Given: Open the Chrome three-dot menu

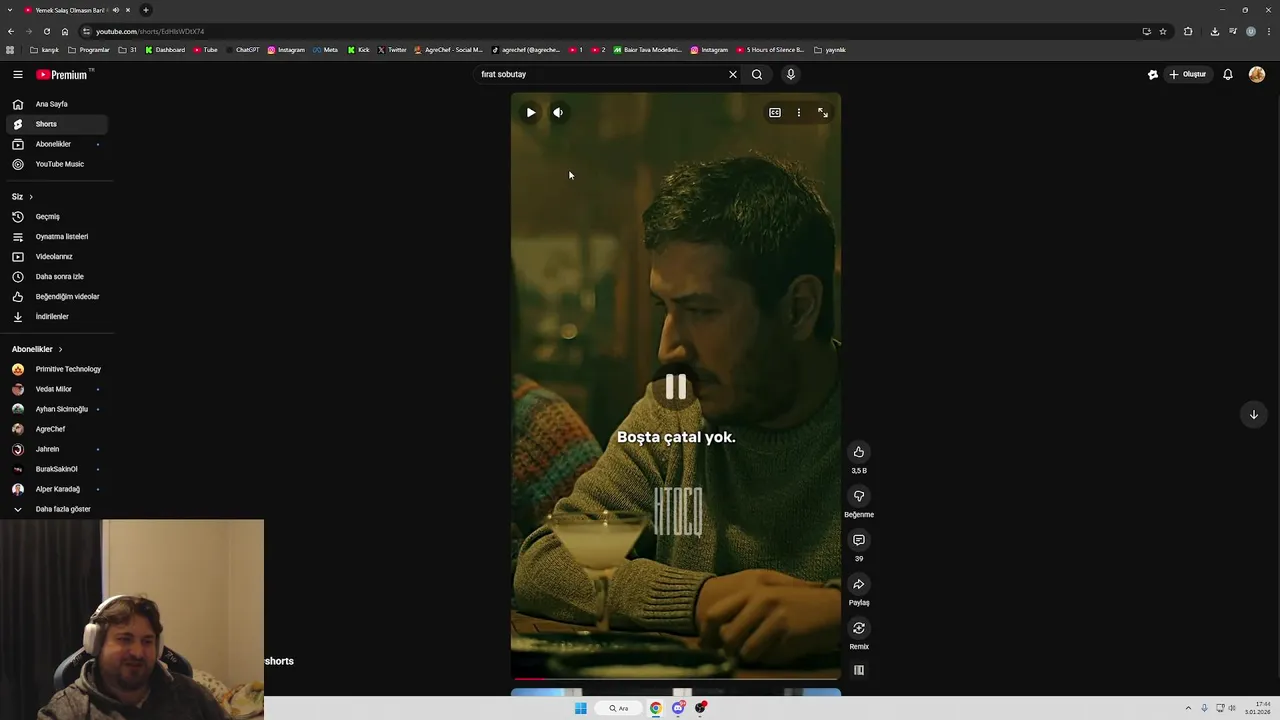Looking at the screenshot, I should click(1267, 31).
